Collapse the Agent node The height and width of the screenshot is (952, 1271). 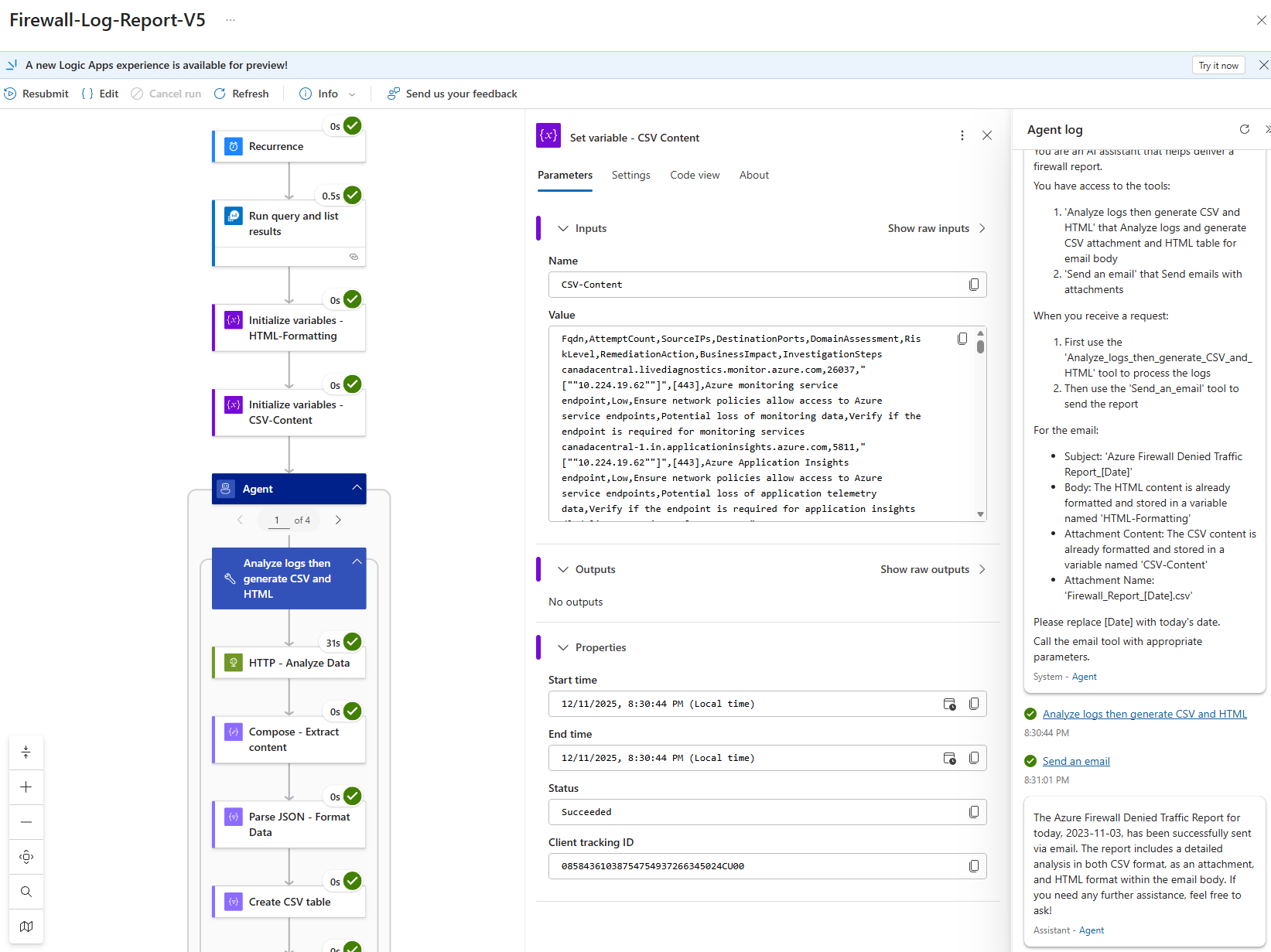point(357,487)
